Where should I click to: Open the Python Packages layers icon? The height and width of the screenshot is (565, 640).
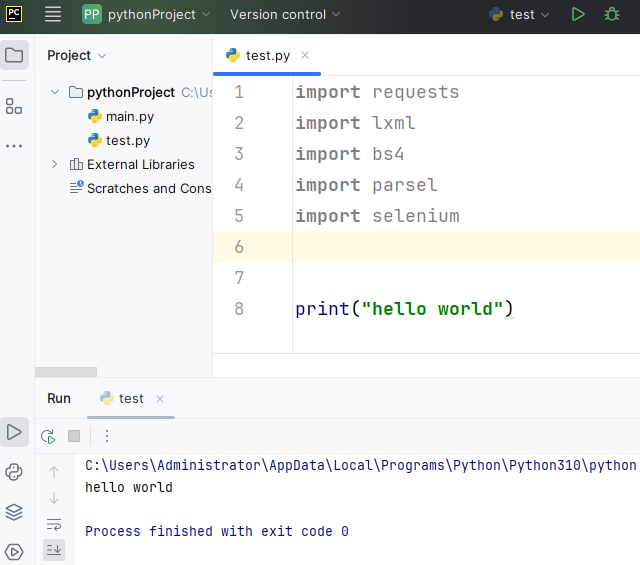14,512
